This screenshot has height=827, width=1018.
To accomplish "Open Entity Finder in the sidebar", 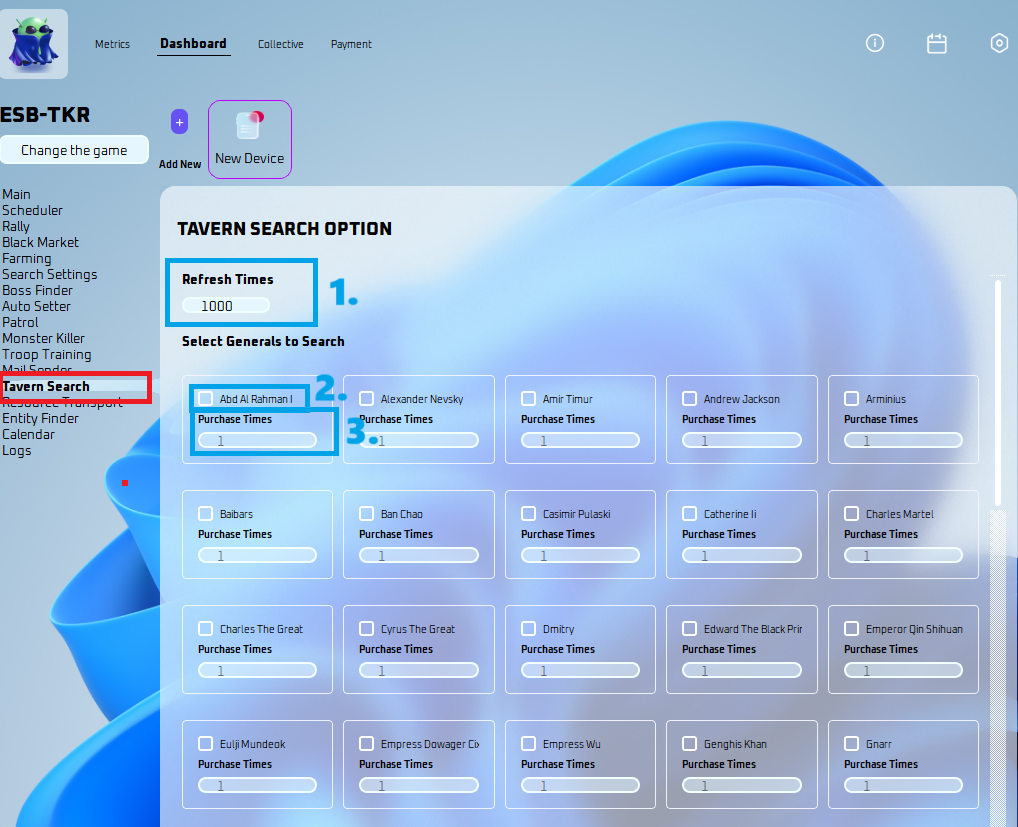I will [40, 419].
